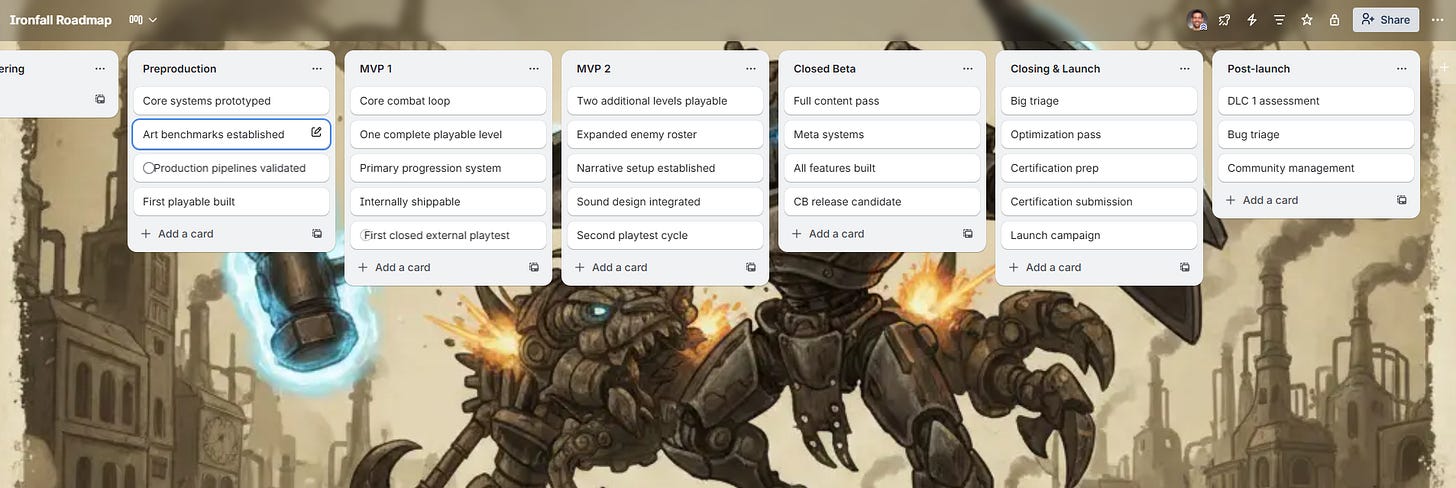Open the 'Full content pass' card

coord(882,101)
